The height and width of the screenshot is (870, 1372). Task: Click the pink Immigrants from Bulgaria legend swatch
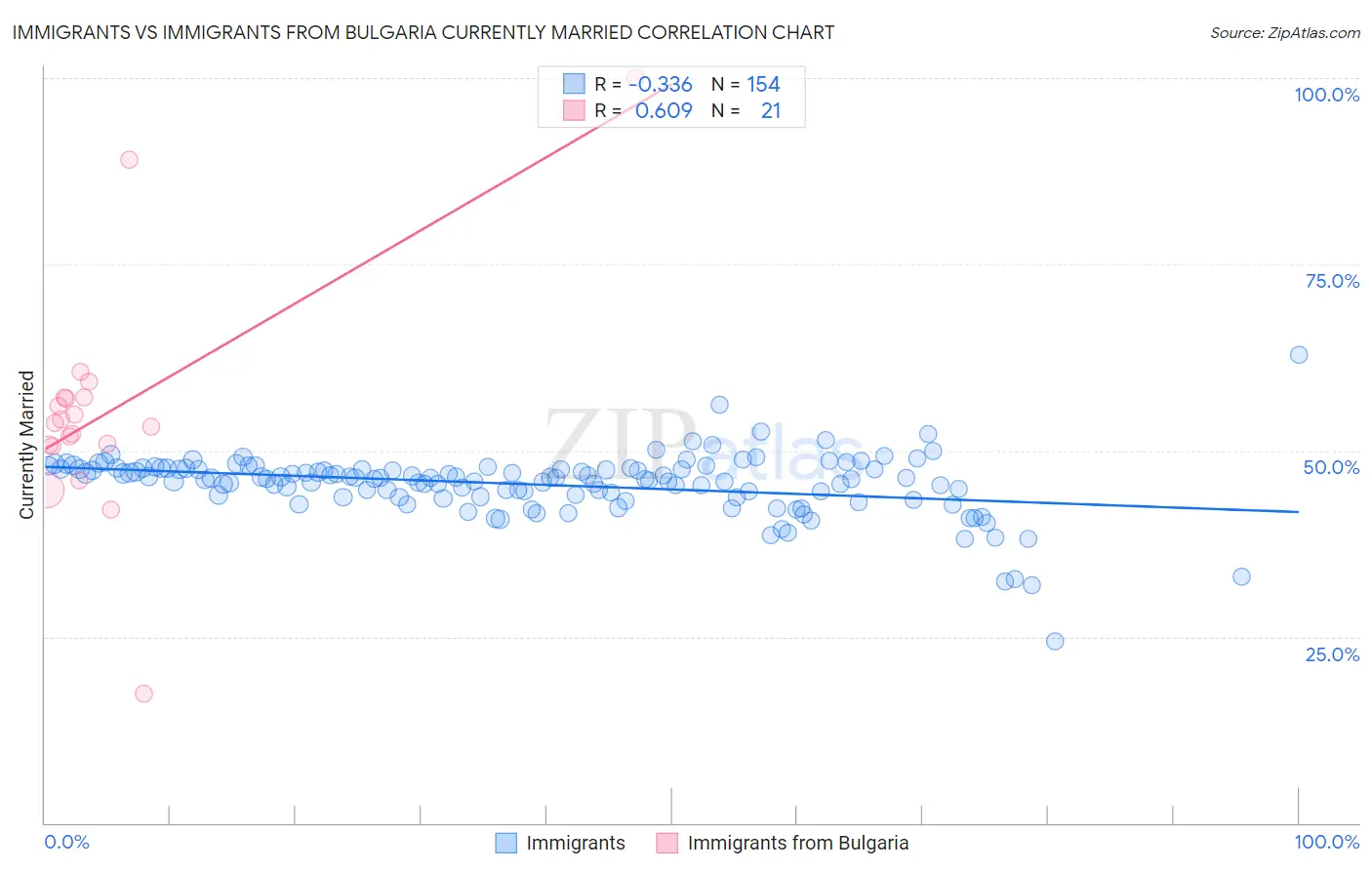[666, 843]
